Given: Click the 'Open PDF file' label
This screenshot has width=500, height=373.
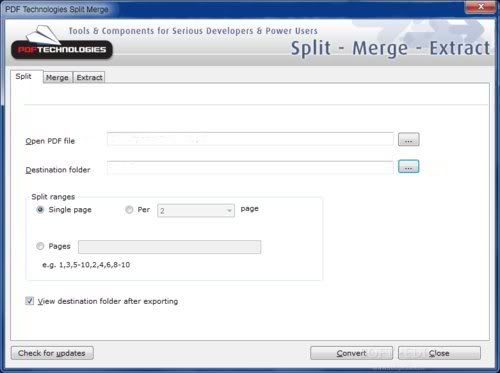Looking at the screenshot, I should (x=50, y=141).
